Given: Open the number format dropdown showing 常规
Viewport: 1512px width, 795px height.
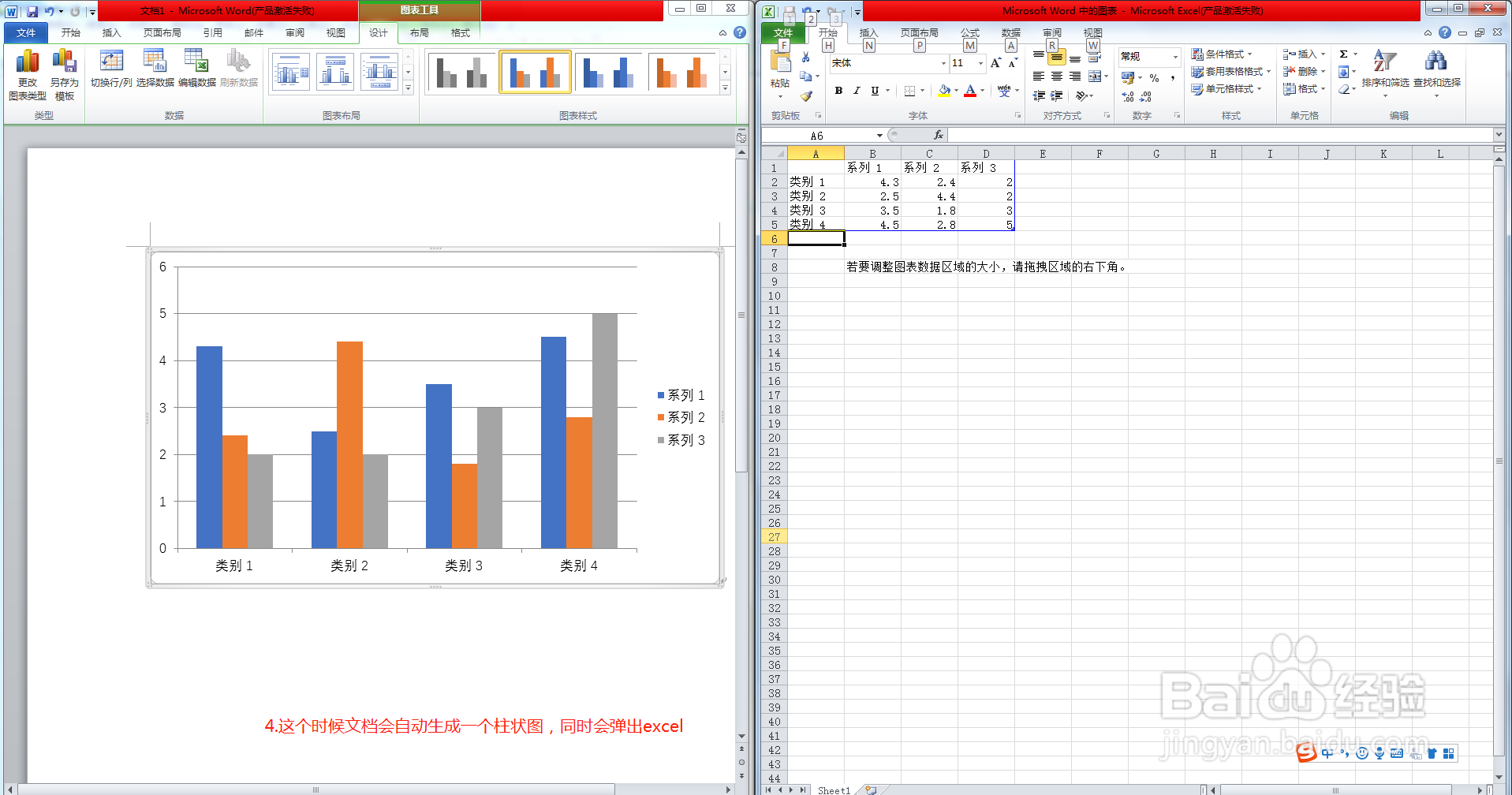Looking at the screenshot, I should click(x=1175, y=57).
